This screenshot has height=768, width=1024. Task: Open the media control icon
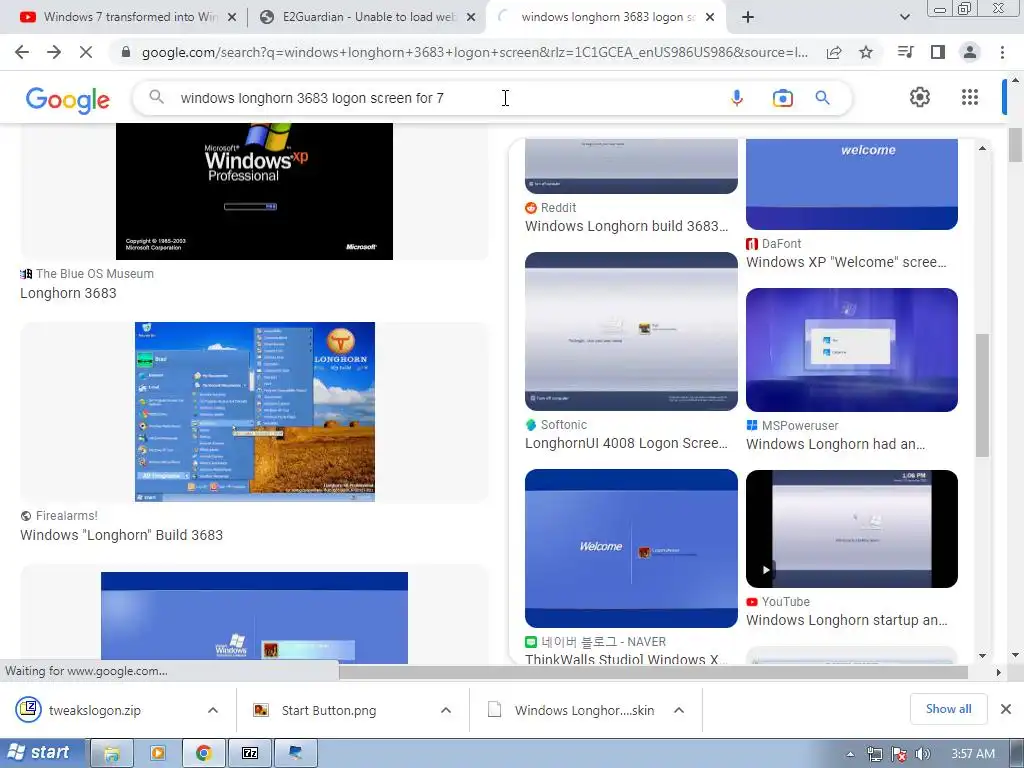[906, 52]
